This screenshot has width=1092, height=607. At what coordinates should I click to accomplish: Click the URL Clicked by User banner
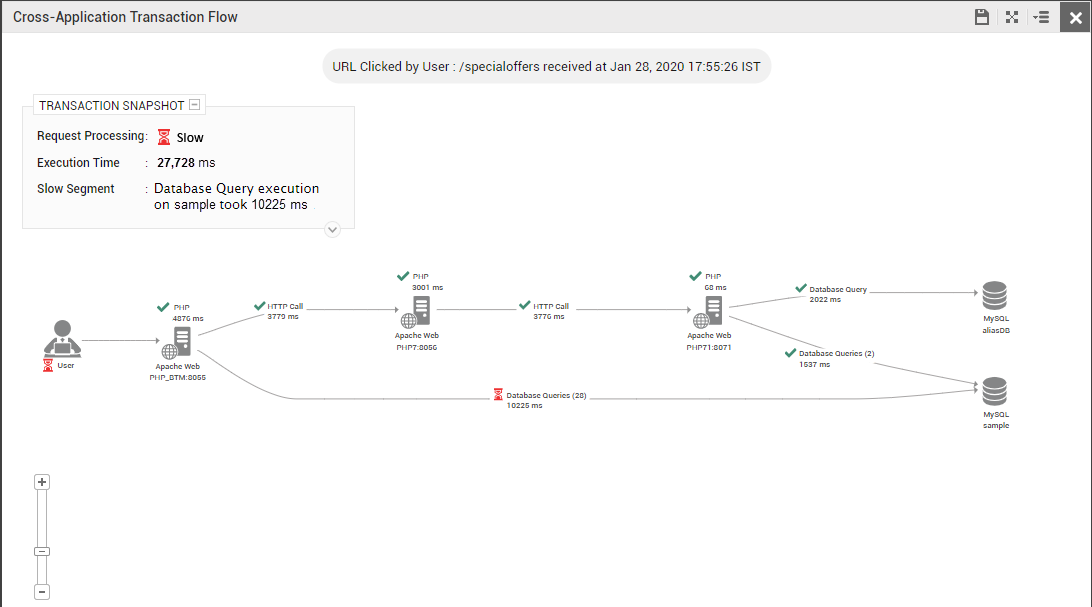(x=546, y=67)
